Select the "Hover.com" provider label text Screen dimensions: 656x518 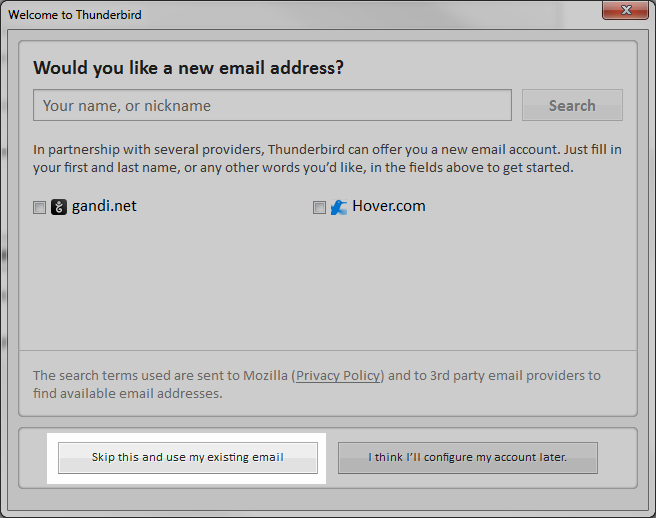[388, 206]
